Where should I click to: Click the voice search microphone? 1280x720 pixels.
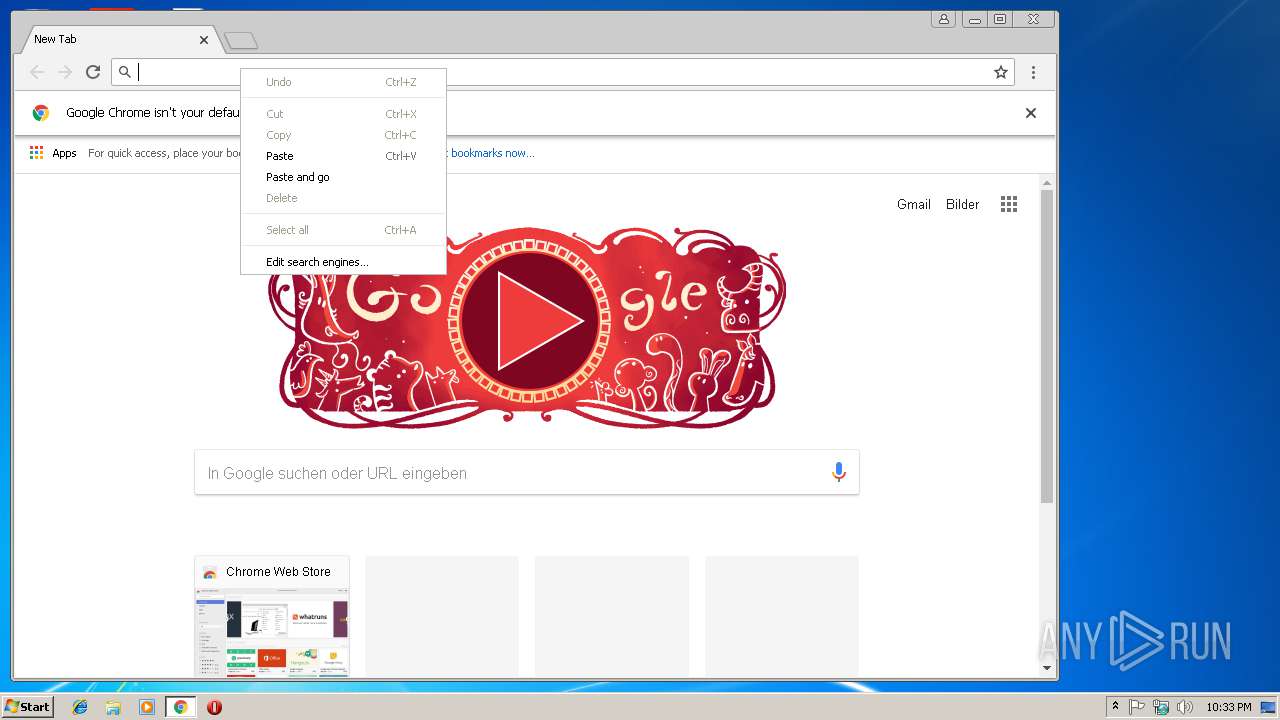coord(839,473)
